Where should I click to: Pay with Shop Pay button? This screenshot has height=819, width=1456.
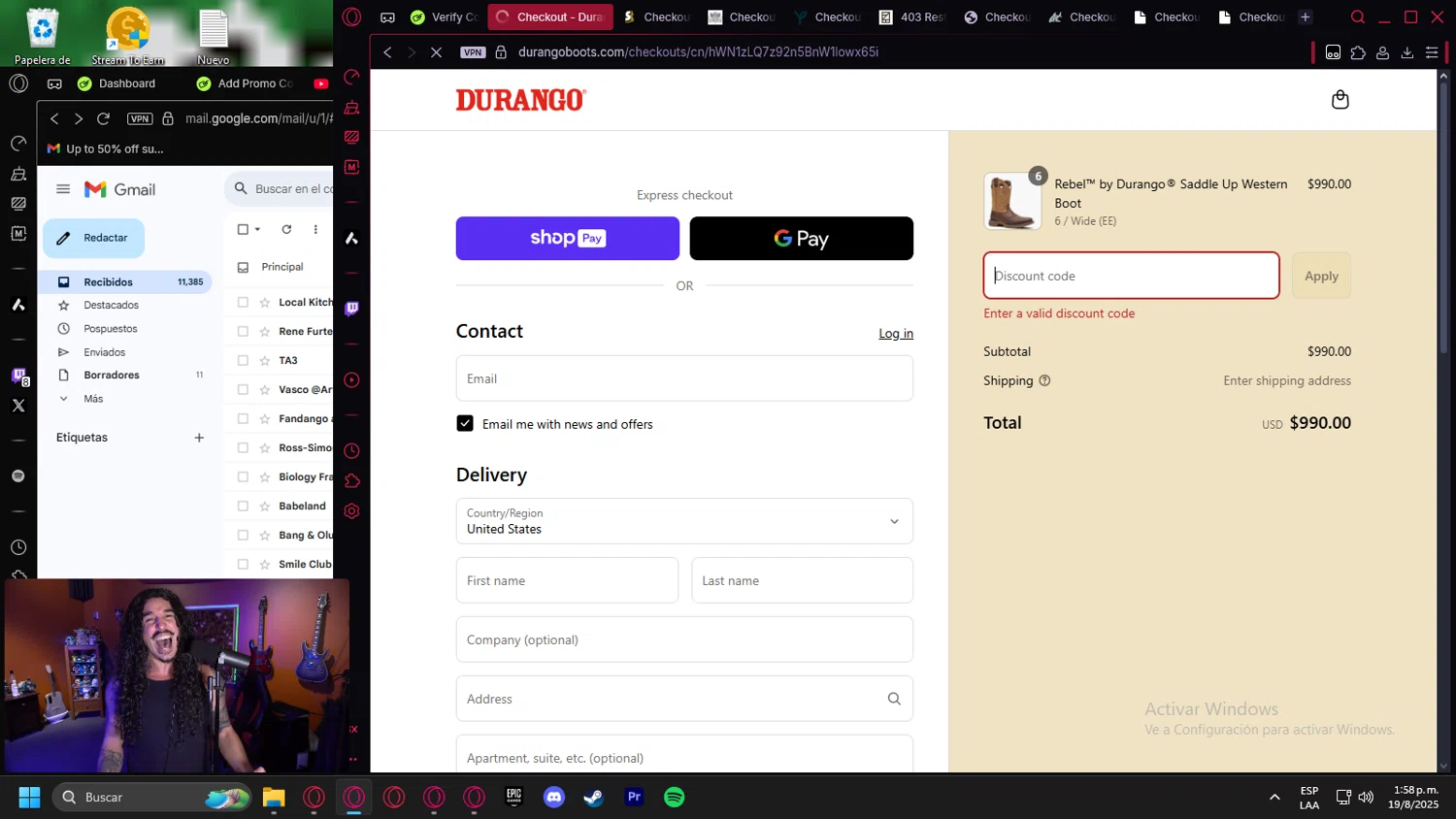pos(568,238)
